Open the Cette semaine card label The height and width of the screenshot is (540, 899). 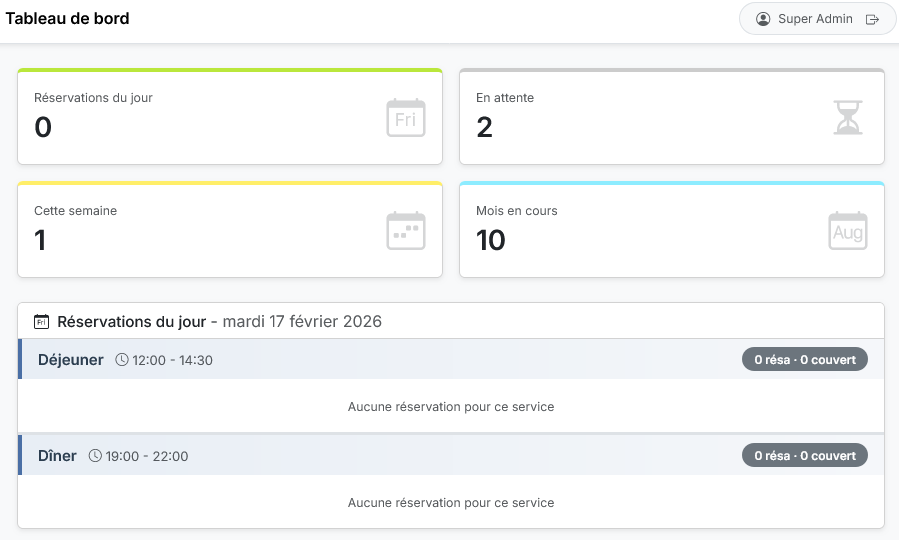coord(75,211)
